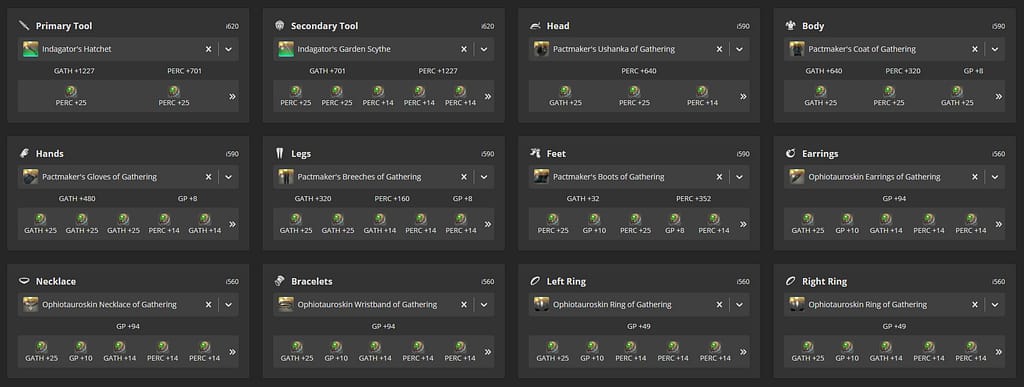Open the Pactmaker's Boots of Gathering dropdown
The image size is (1024, 387).
point(739,177)
